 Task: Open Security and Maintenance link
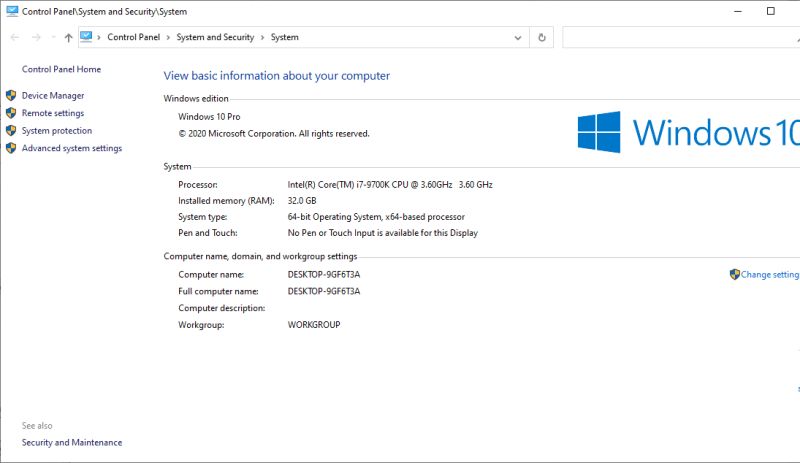tap(71, 443)
